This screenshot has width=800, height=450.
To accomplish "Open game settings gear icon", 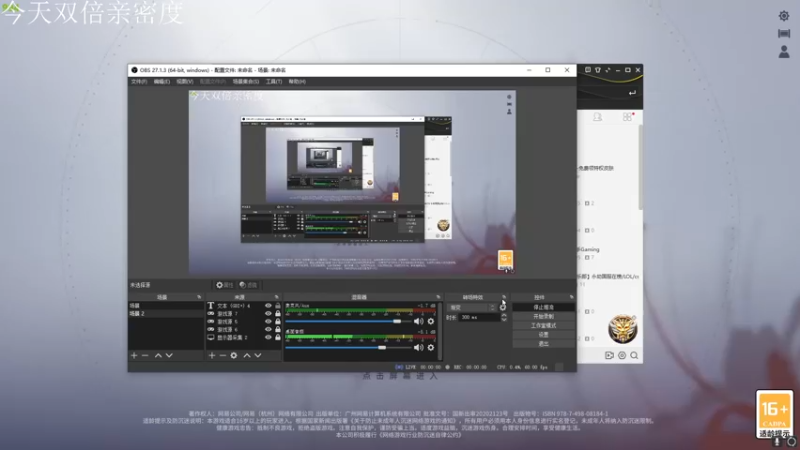I will [784, 16].
